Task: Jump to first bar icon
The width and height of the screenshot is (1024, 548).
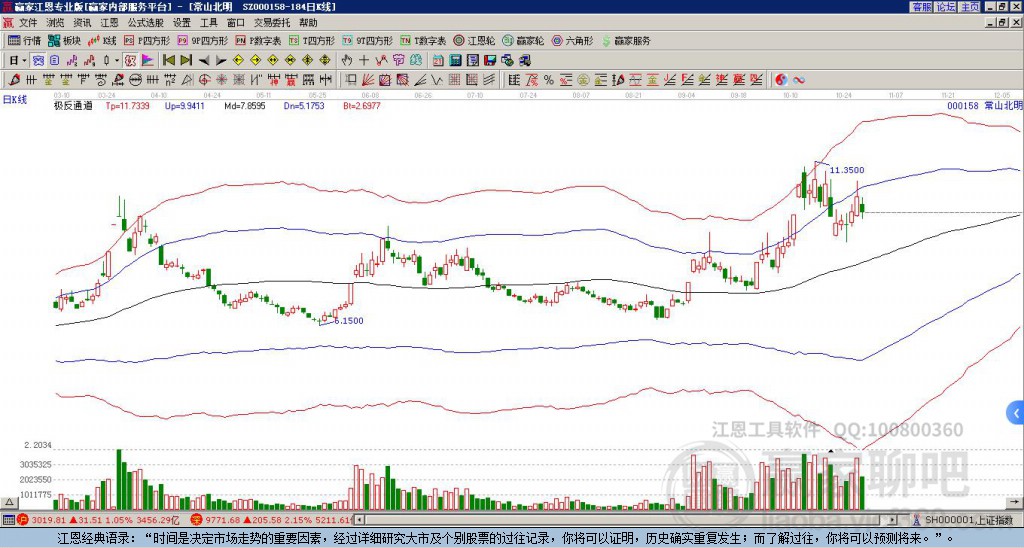Action: pos(169,61)
